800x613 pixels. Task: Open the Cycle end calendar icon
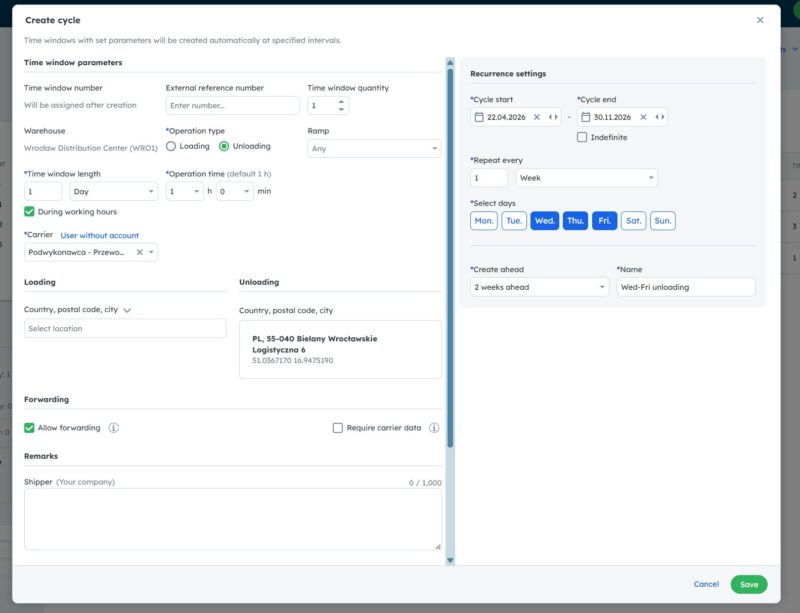(x=586, y=117)
